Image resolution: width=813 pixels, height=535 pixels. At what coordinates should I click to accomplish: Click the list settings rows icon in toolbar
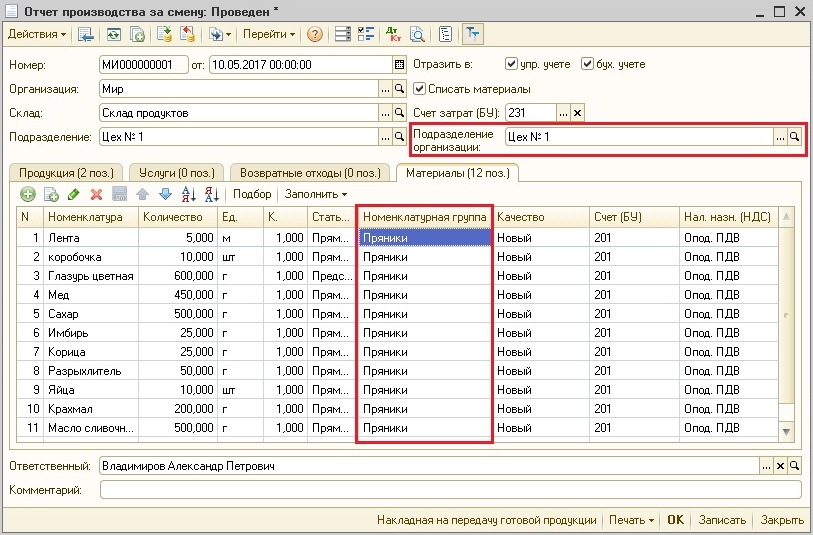pyautogui.click(x=343, y=34)
